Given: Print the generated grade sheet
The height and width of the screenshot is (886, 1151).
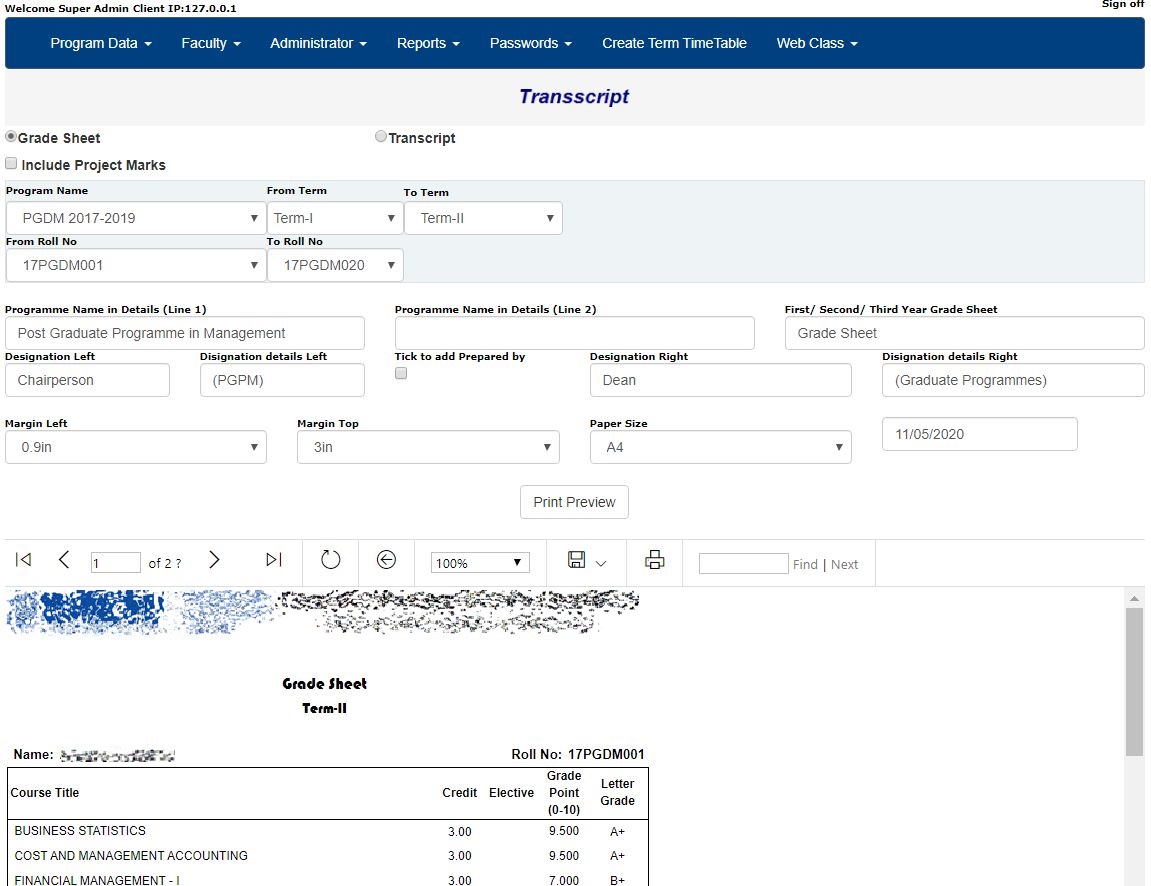Looking at the screenshot, I should click(x=654, y=561).
